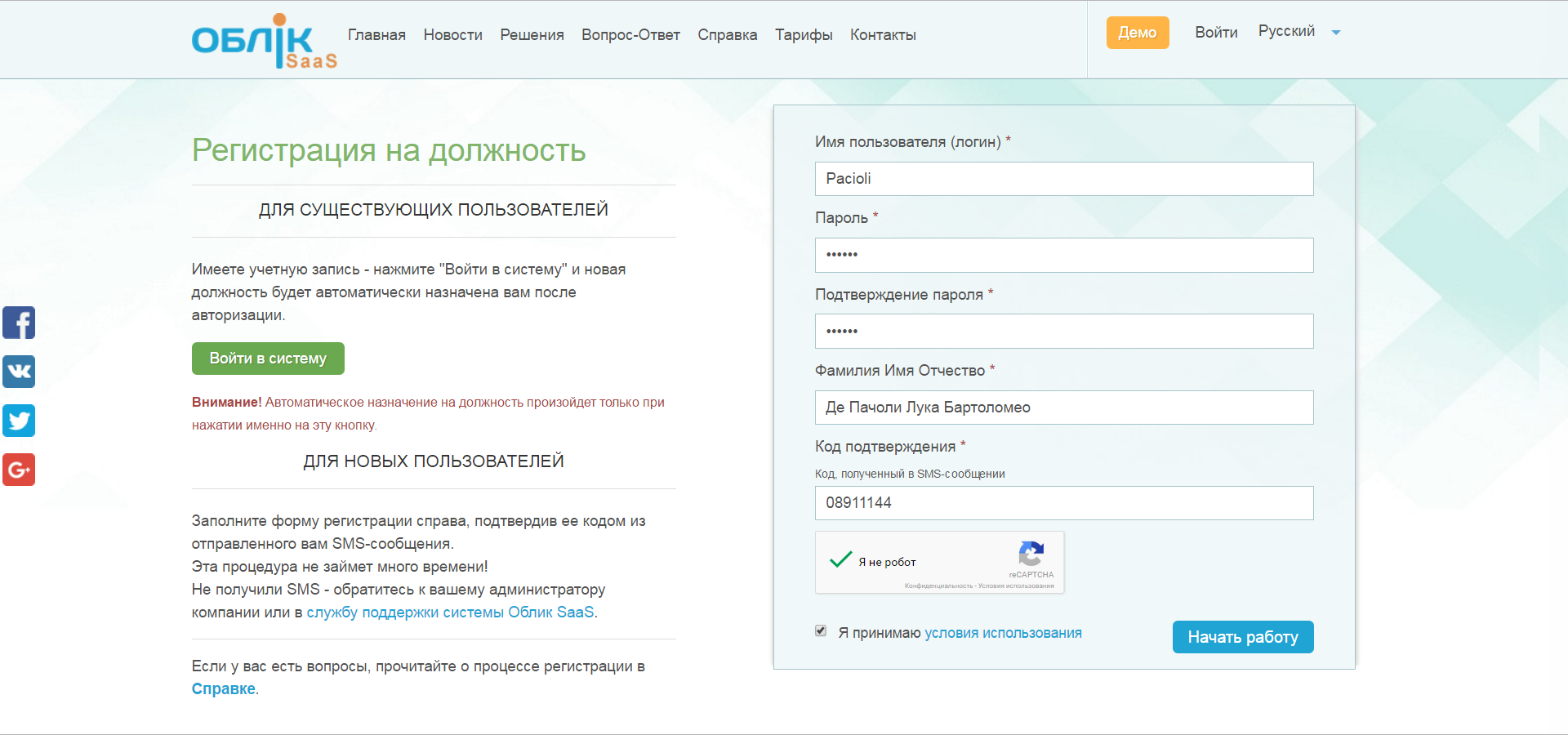Share page via Google Plus icon
Viewport: 1568px width, 735px height.
pyautogui.click(x=19, y=470)
